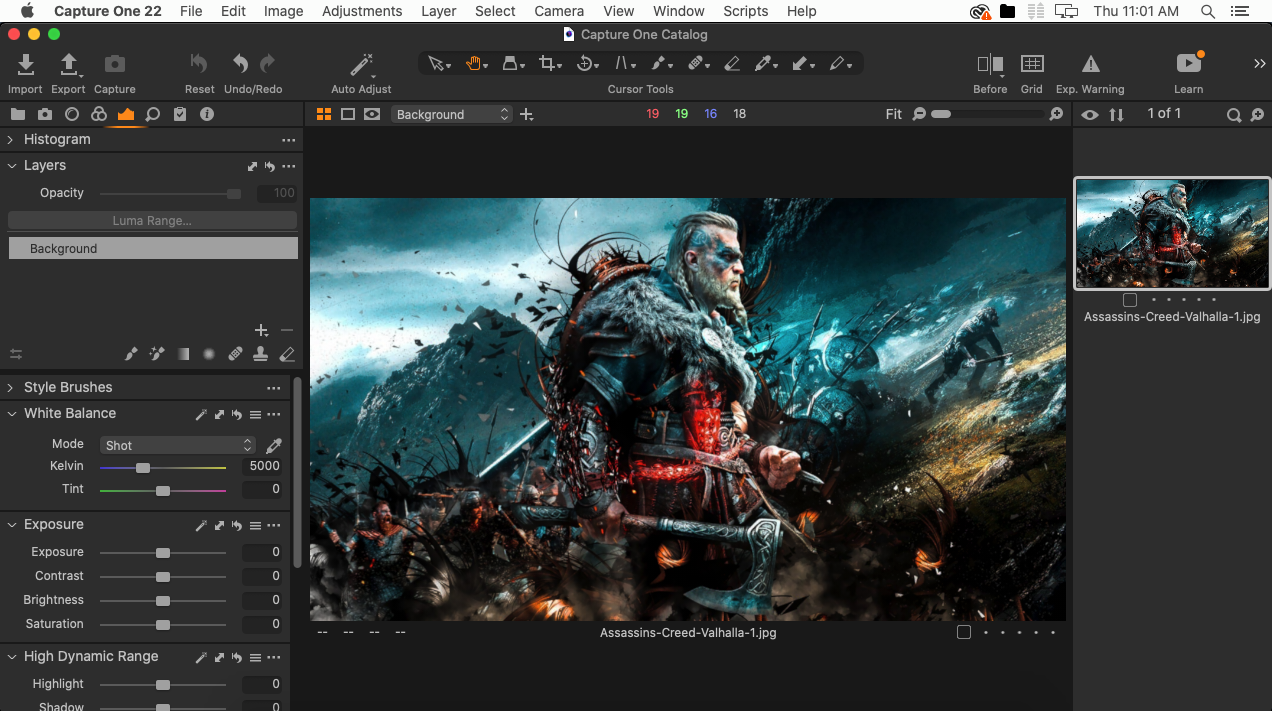Toggle proofing eye icon in viewer bar
Image resolution: width=1272 pixels, height=711 pixels.
coord(372,114)
